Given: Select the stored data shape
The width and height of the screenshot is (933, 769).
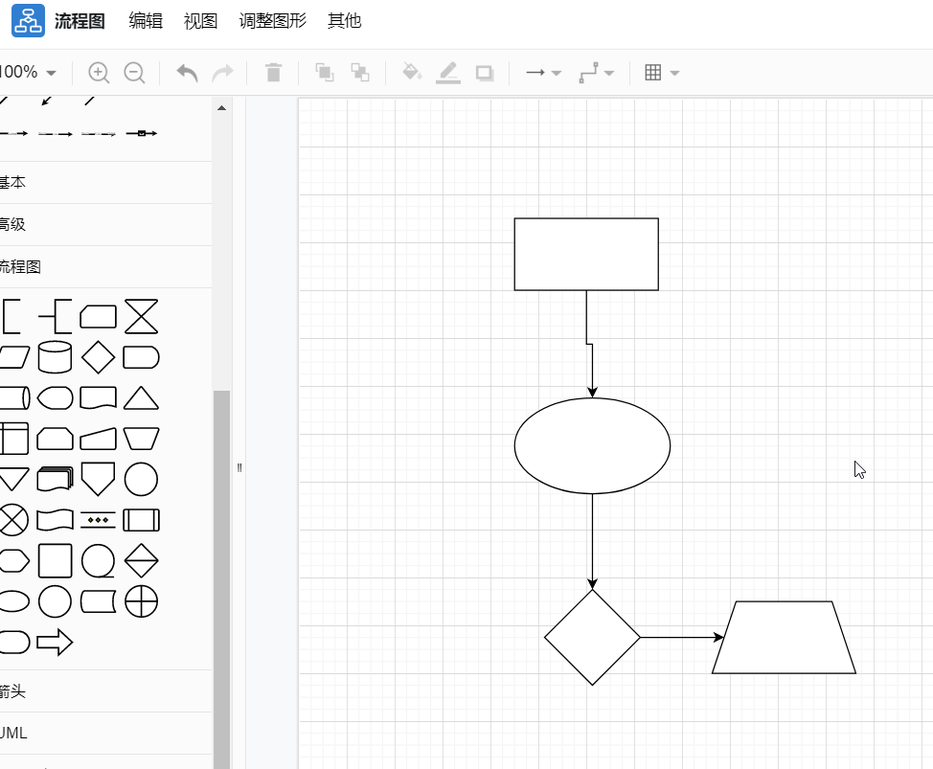Looking at the screenshot, I should coord(98,601).
